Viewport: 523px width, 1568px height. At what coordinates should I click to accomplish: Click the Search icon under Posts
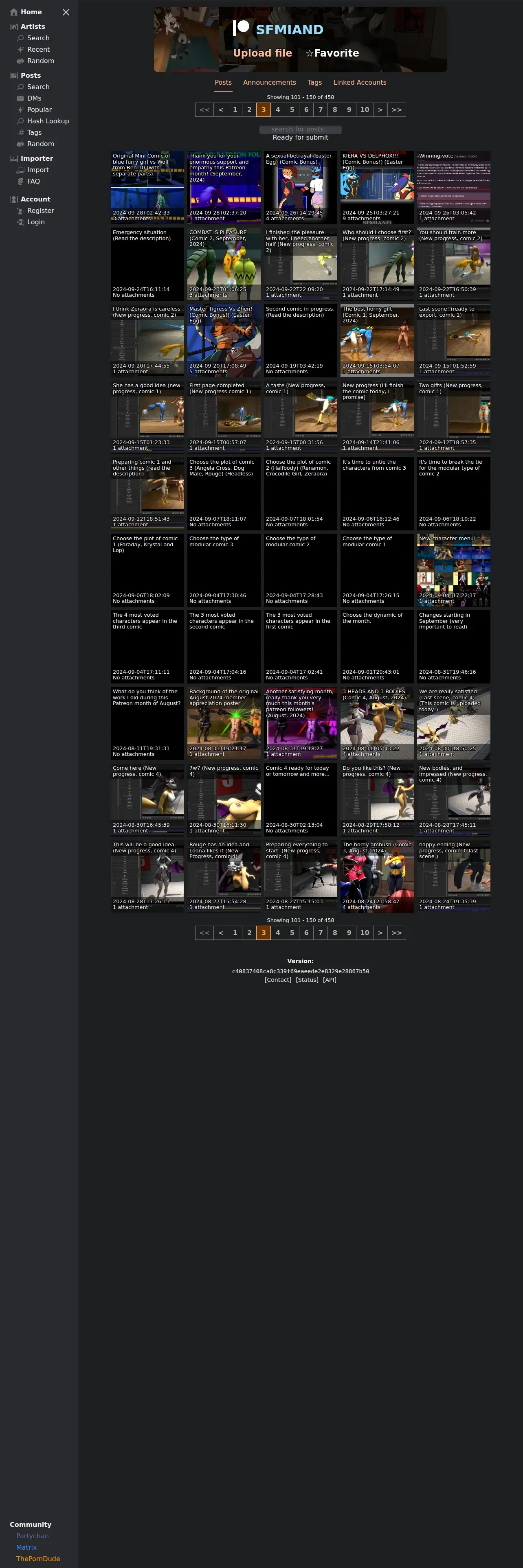pyautogui.click(x=20, y=87)
